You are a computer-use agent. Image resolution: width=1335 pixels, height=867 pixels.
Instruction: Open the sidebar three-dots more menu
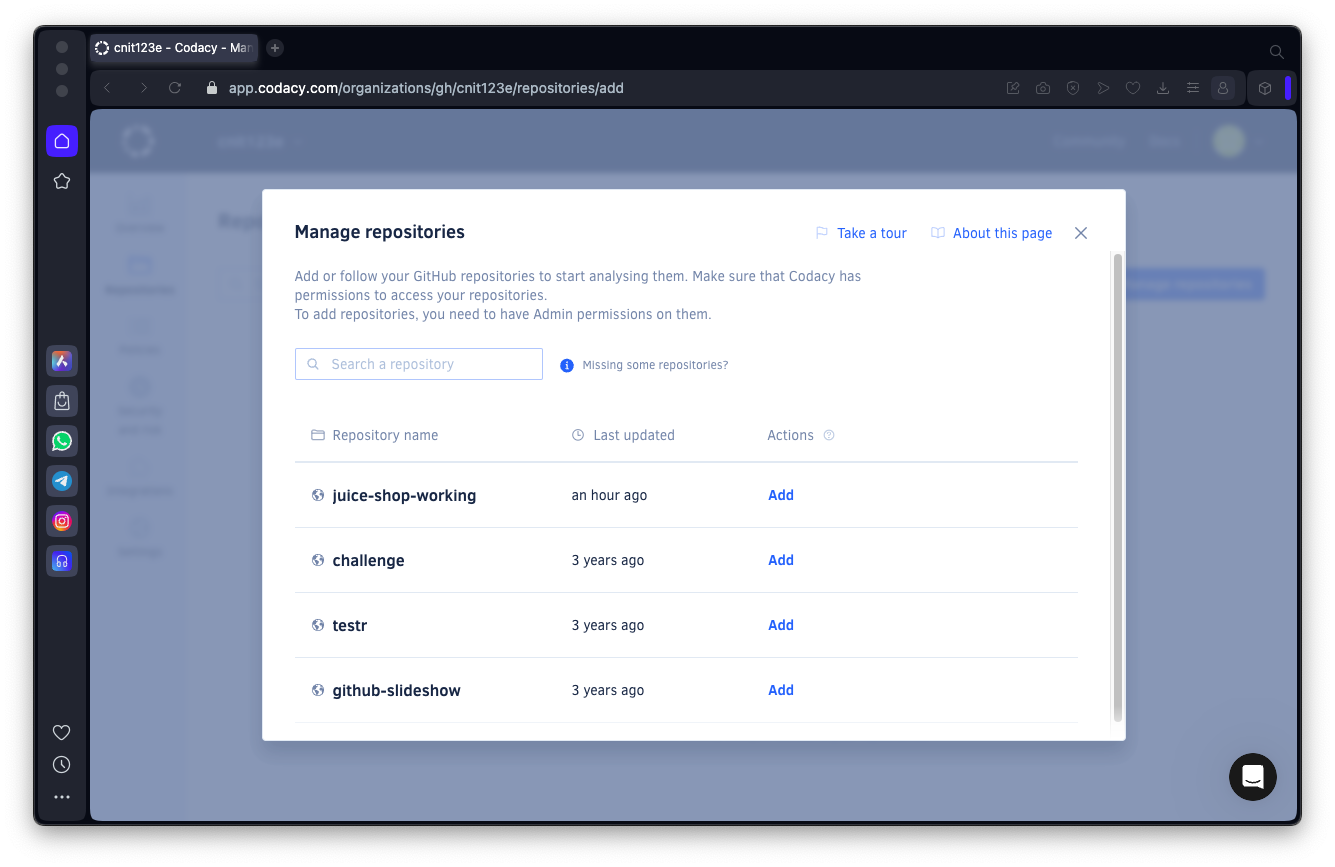62,797
